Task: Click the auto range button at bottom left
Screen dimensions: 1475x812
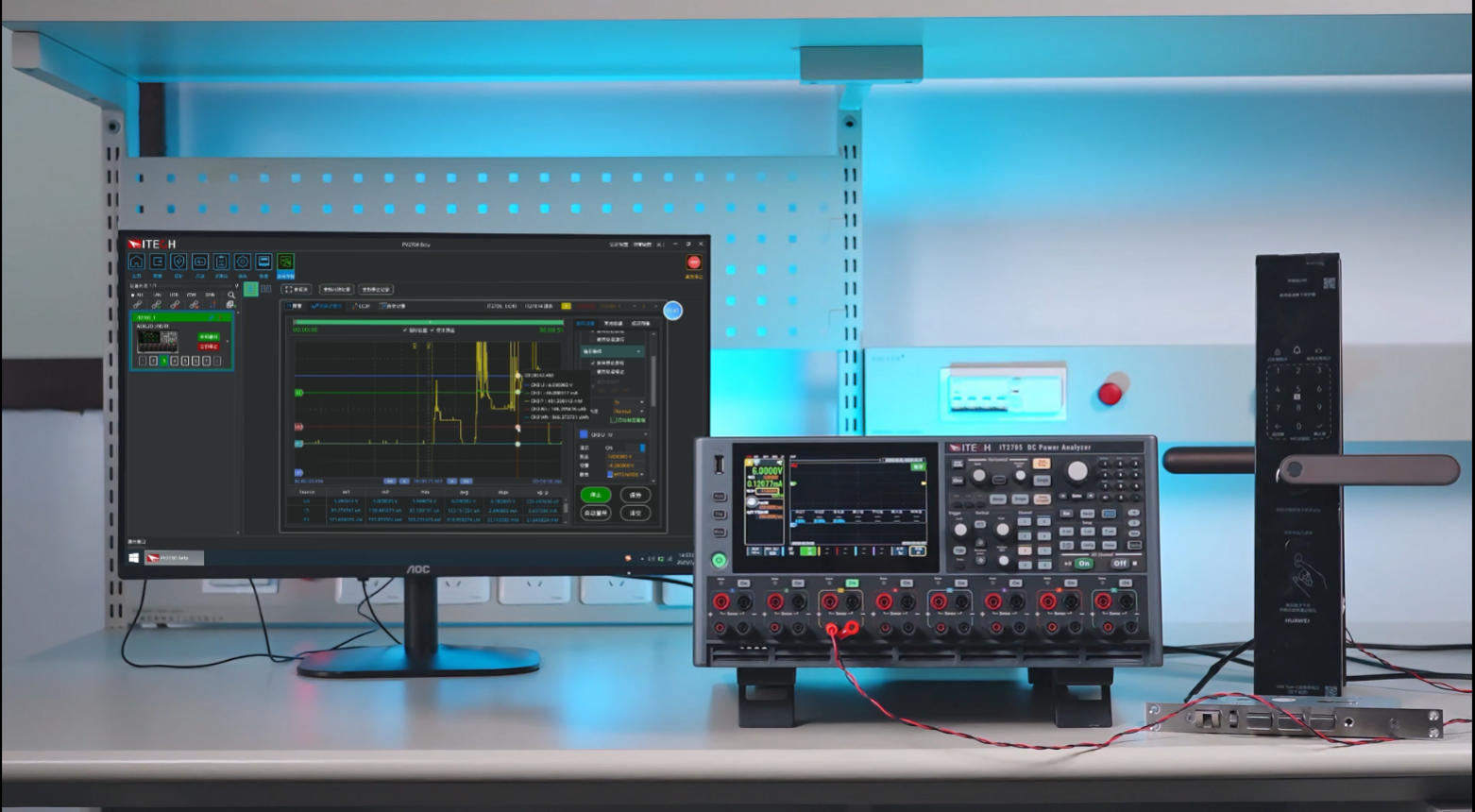Action: (x=595, y=513)
